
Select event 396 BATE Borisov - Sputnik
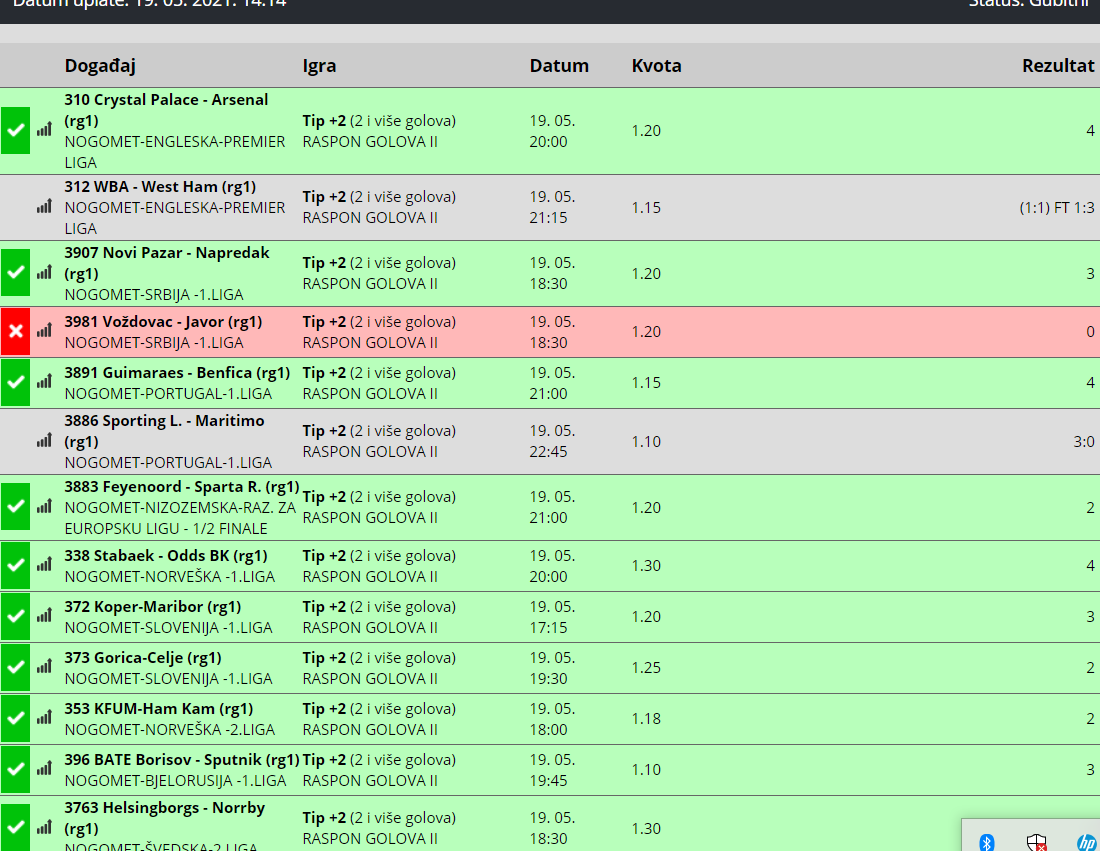tap(182, 760)
